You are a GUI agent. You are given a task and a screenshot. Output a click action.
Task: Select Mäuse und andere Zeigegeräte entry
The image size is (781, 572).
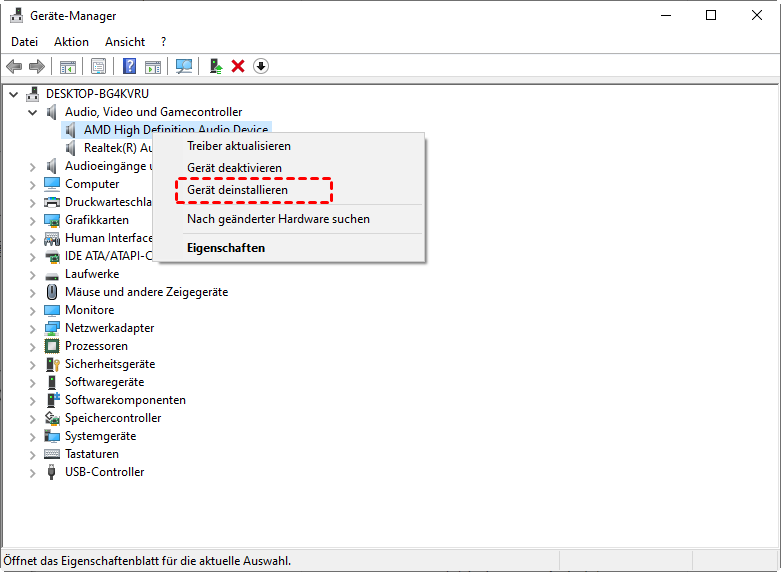point(146,292)
